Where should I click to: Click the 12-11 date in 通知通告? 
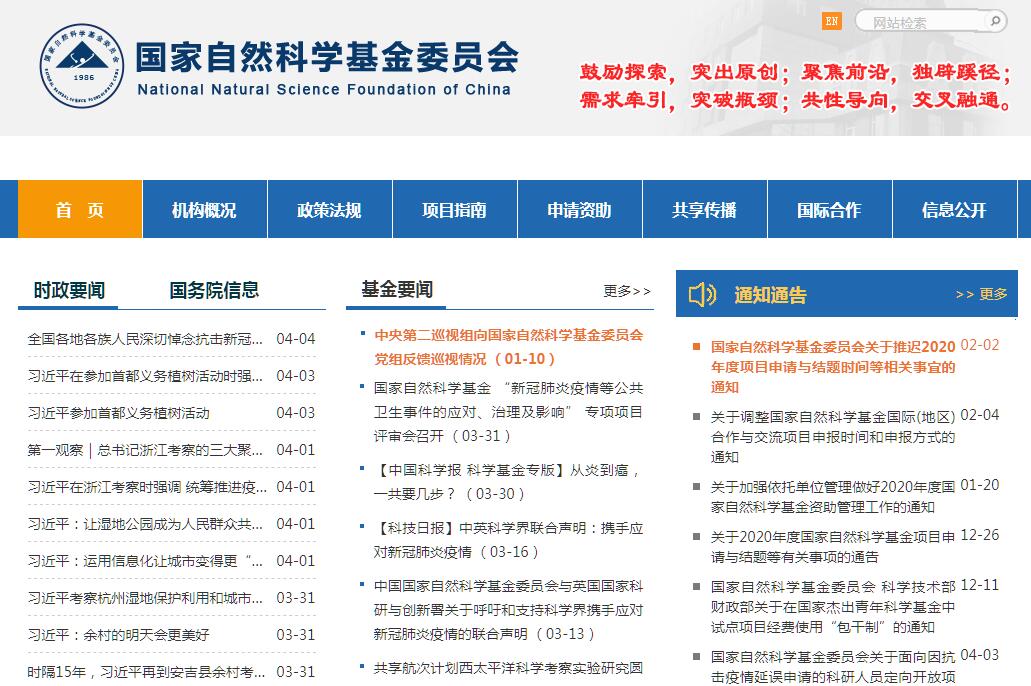[x=980, y=585]
